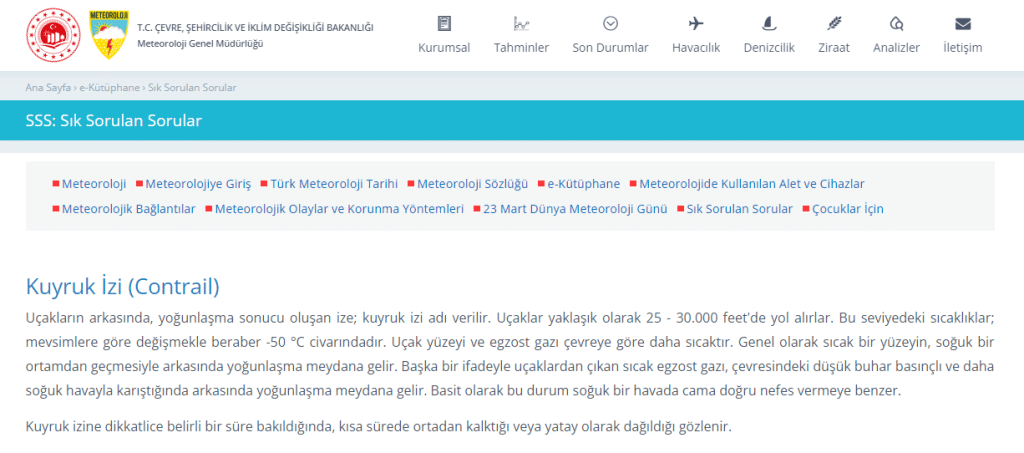
Task: Click the Ziraat wheat icon
Action: coord(834,24)
